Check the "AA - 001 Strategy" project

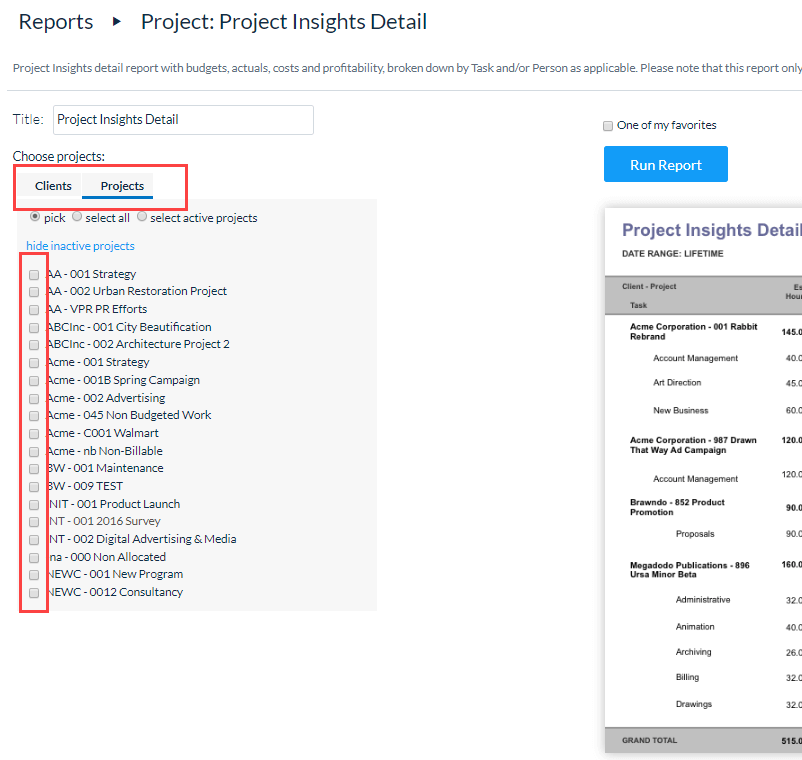(35, 274)
